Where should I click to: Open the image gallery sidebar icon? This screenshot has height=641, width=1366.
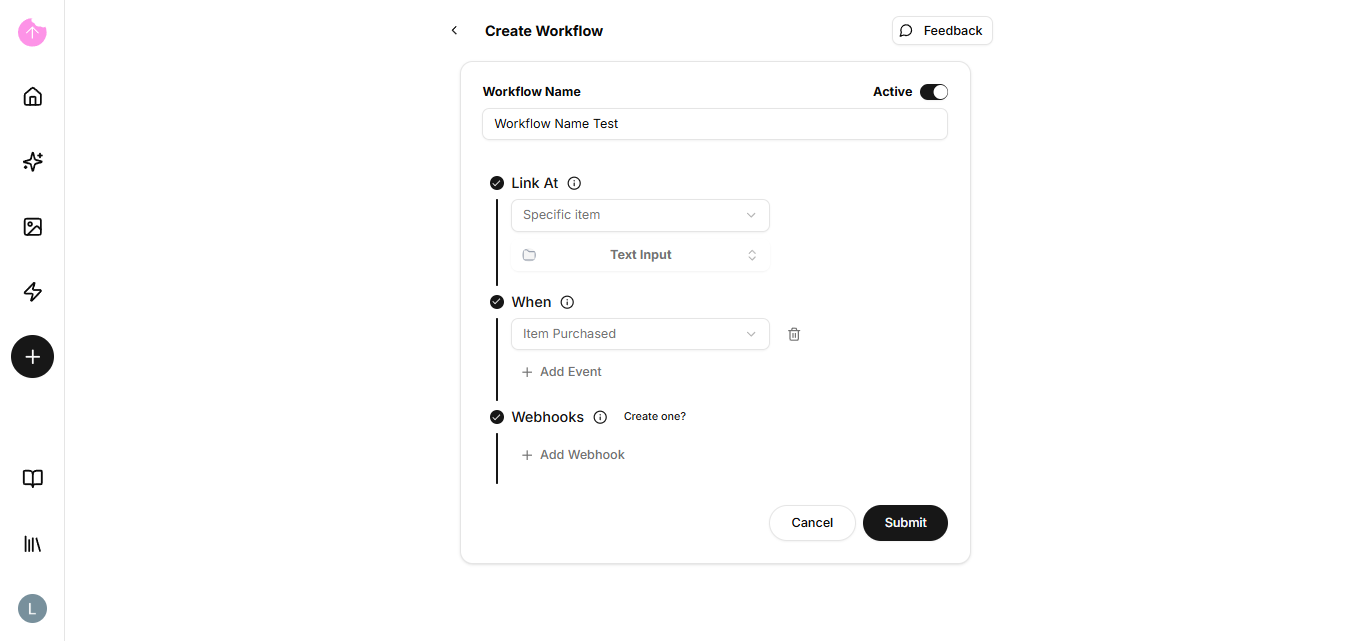pyautogui.click(x=33, y=227)
